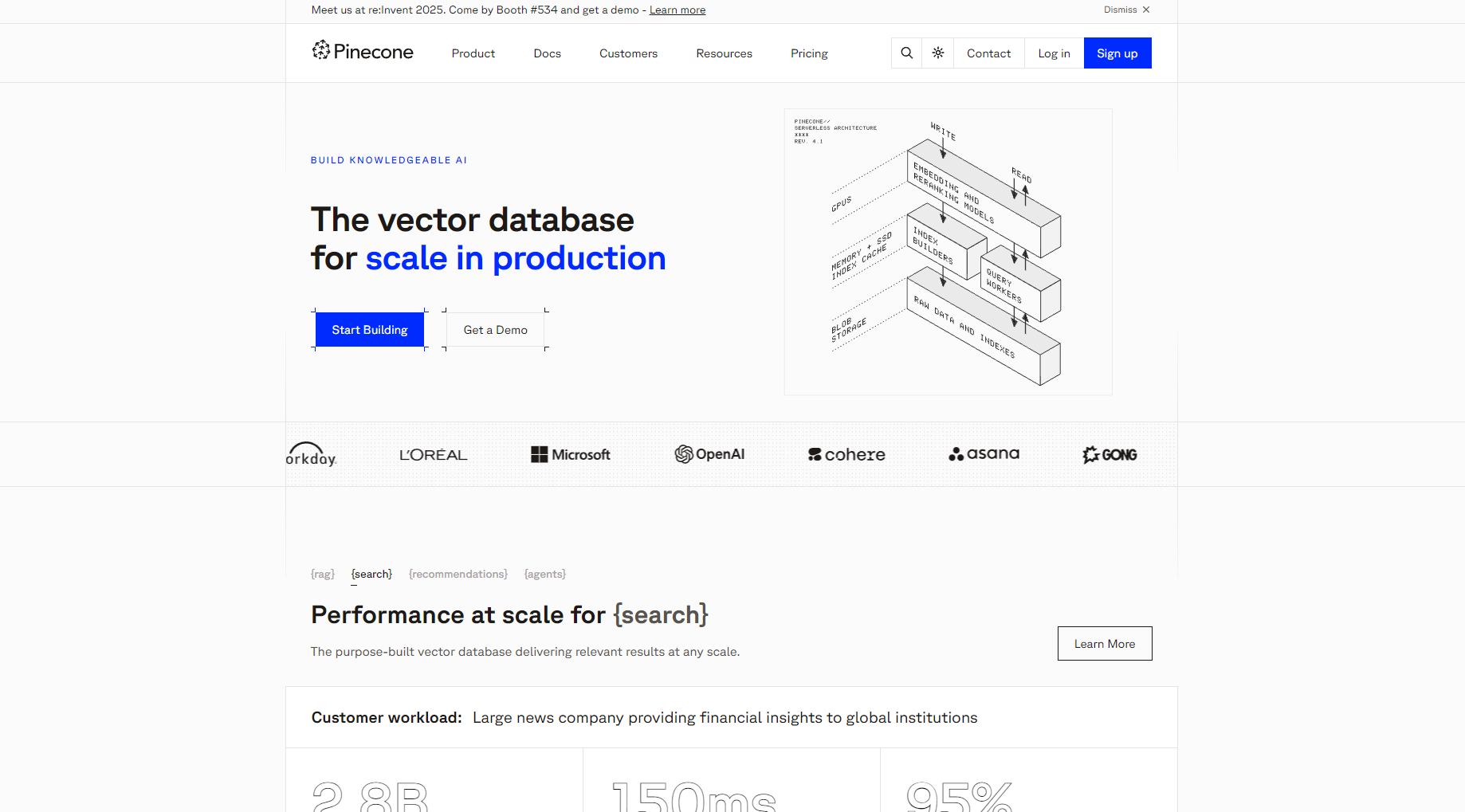Click the L'Oréal logo

click(x=433, y=454)
